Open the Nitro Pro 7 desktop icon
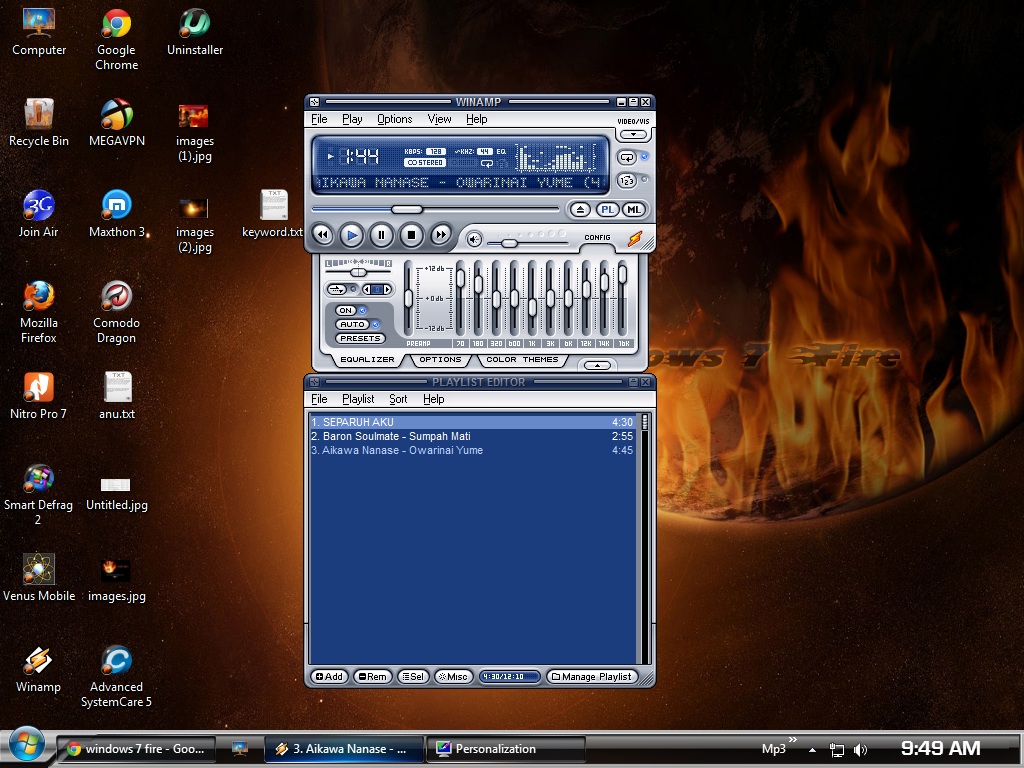The image size is (1024, 768). (39, 396)
